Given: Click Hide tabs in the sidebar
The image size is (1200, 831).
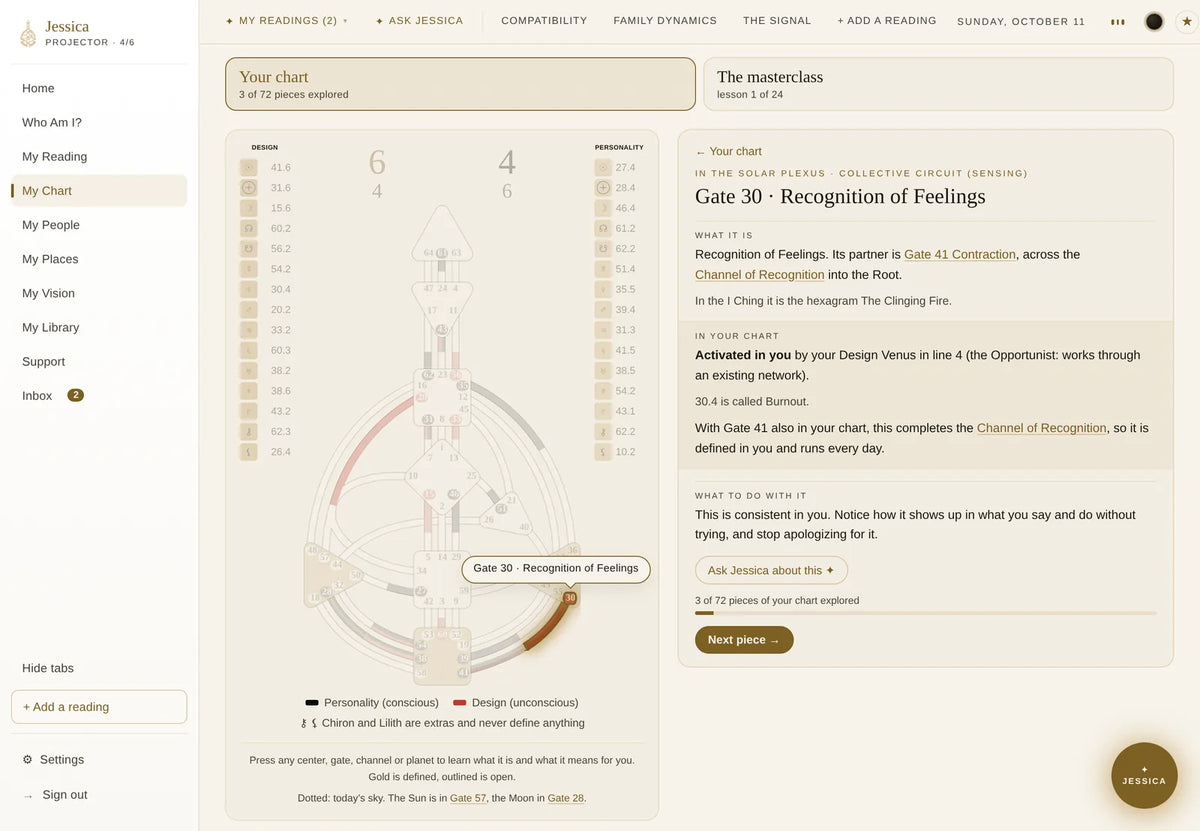Looking at the screenshot, I should click(48, 668).
